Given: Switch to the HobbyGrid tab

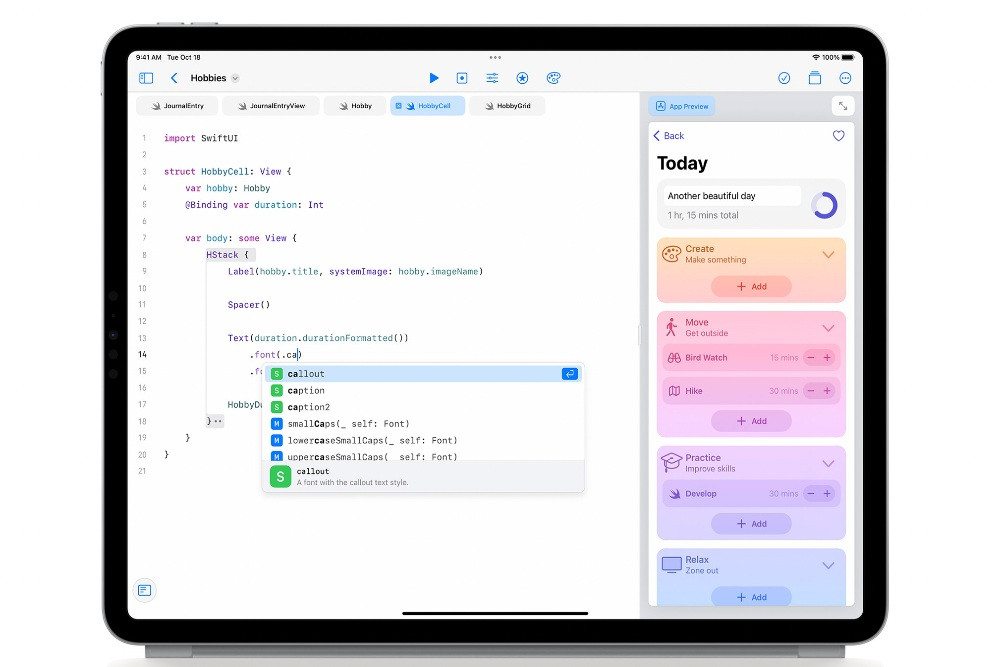Looking at the screenshot, I should pos(507,106).
